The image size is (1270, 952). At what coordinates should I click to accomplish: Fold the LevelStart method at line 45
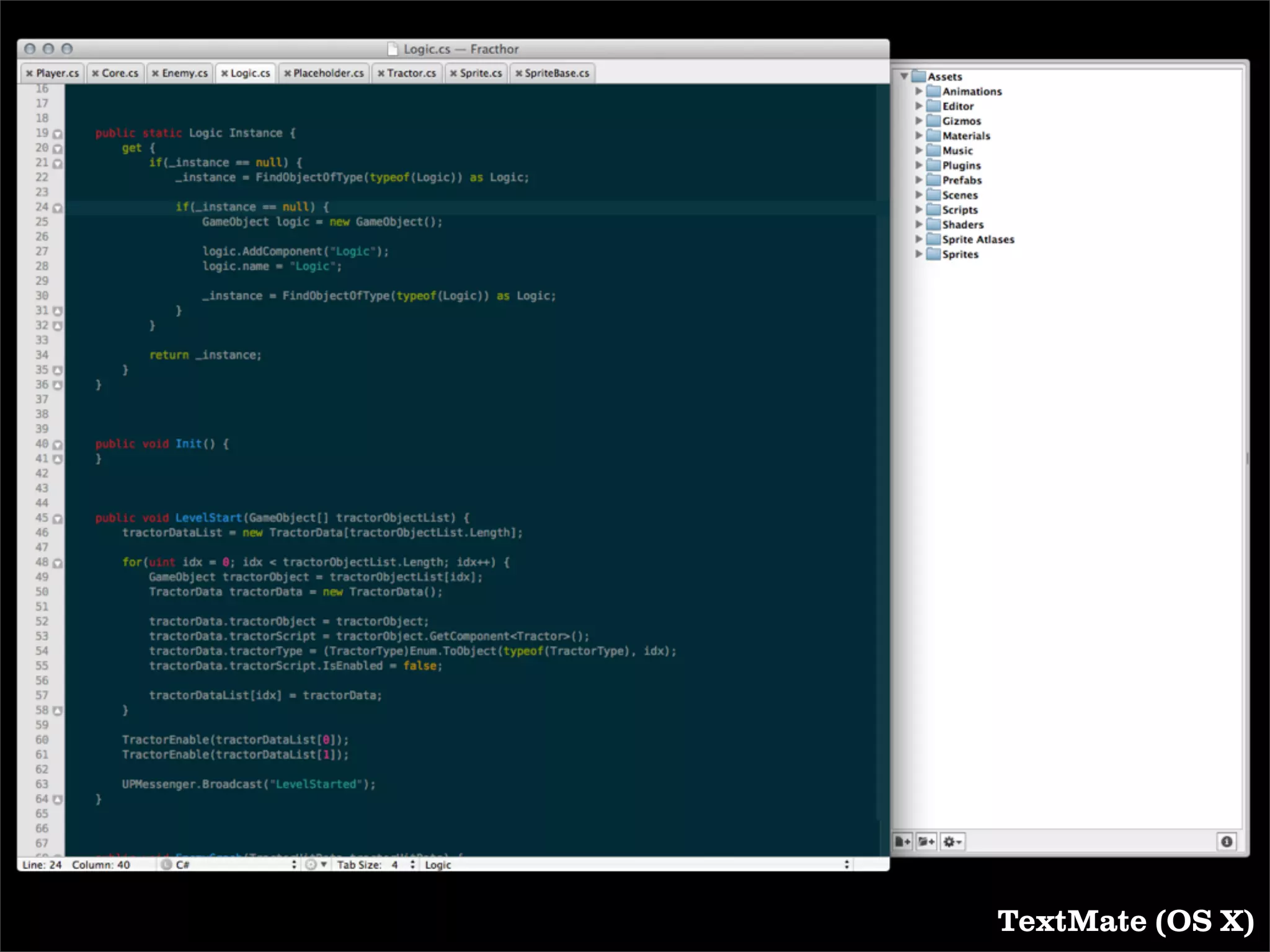pos(58,519)
